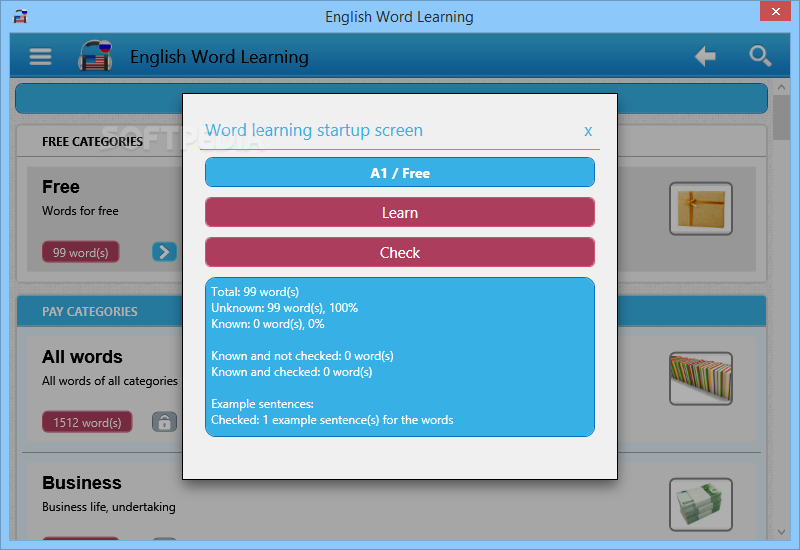
Task: Open the hamburger menu
Action: (40, 56)
